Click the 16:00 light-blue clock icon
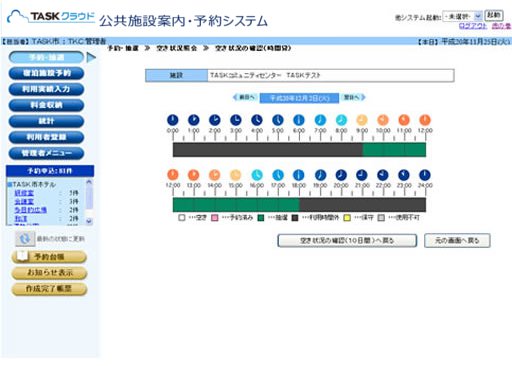512x366 pixels. coord(257,175)
